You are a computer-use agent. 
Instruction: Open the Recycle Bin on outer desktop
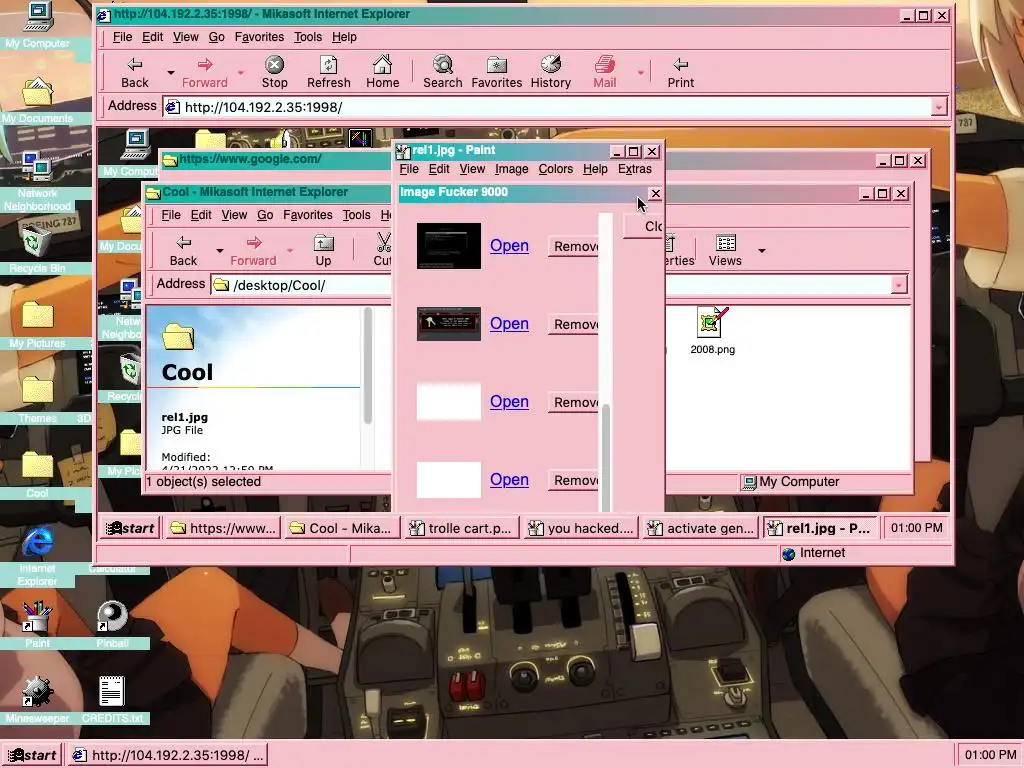[x=33, y=250]
